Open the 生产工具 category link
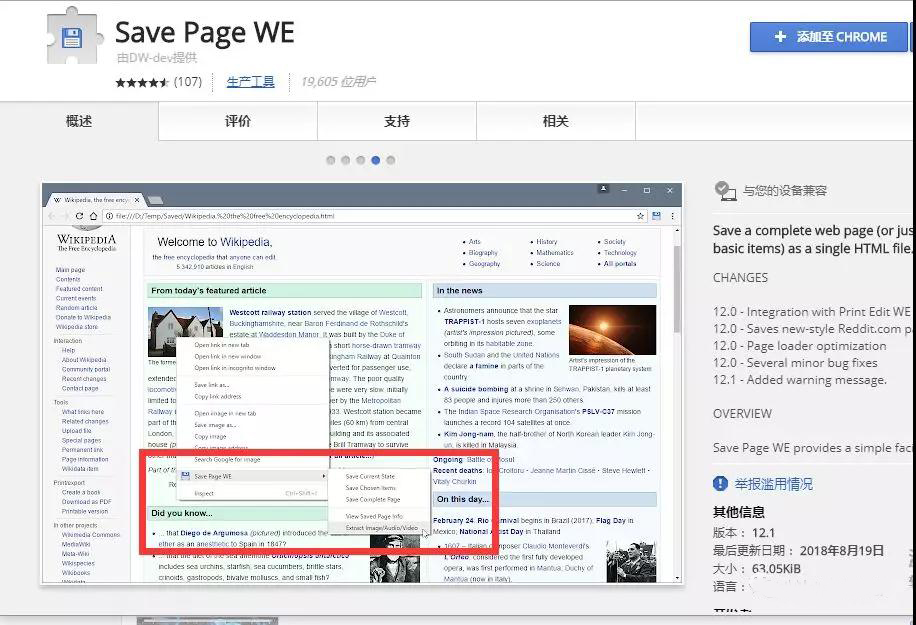Image resolution: width=916 pixels, height=625 pixels. point(250,82)
